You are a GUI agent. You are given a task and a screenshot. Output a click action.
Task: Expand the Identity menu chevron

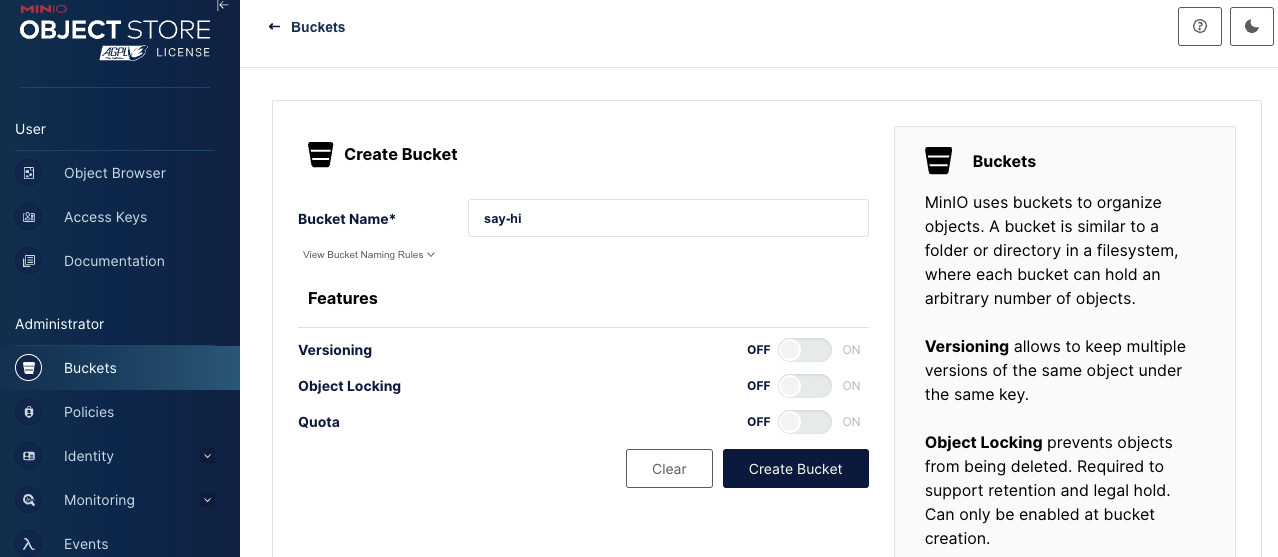tap(208, 456)
